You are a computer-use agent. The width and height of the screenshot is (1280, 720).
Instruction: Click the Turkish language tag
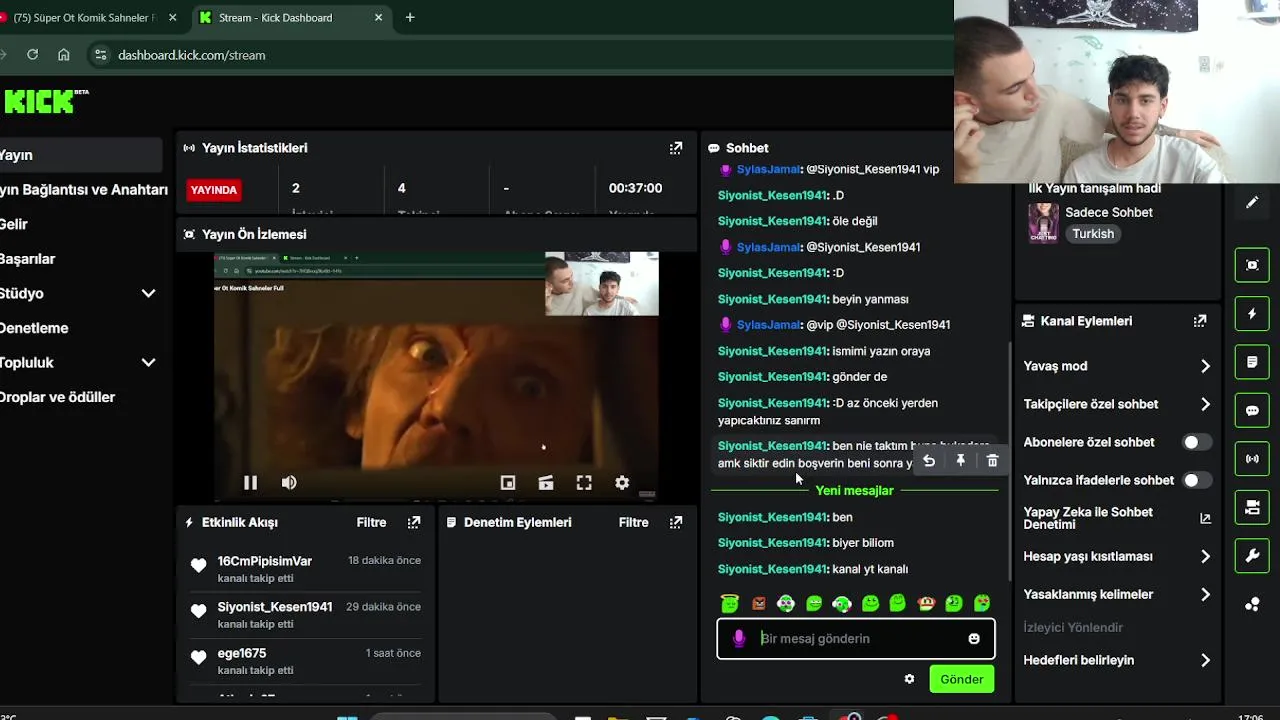(1092, 234)
